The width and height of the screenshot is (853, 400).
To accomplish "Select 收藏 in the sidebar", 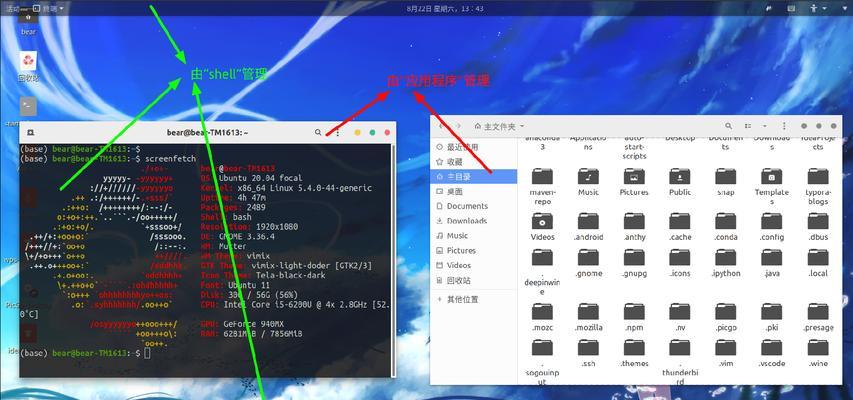I will click(473, 162).
